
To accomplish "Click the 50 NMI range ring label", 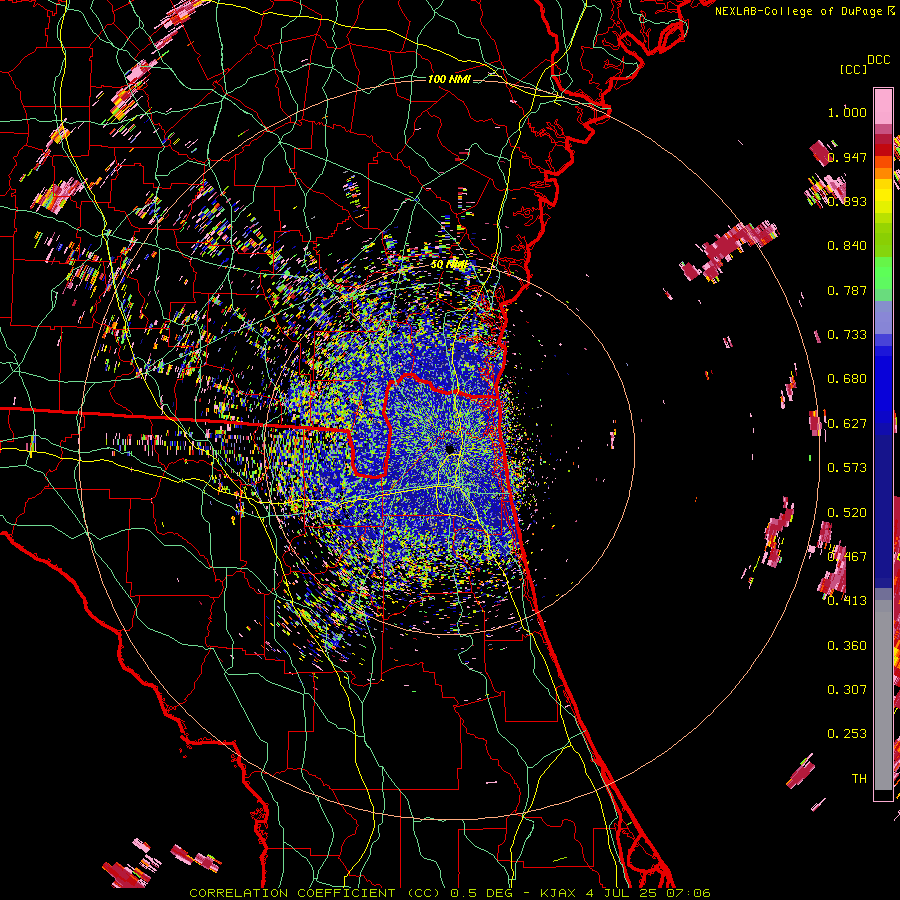I will click(449, 265).
